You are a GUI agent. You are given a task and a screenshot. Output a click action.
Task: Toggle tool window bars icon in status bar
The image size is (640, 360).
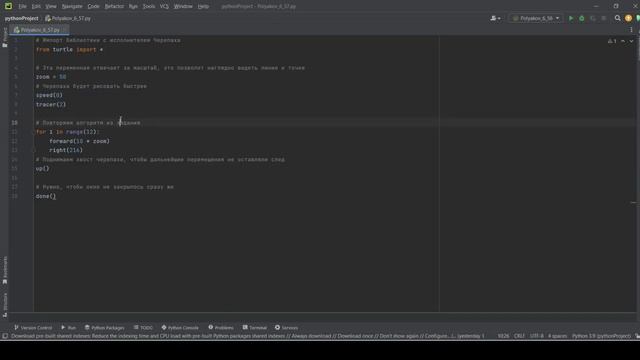pyautogui.click(x=5, y=336)
